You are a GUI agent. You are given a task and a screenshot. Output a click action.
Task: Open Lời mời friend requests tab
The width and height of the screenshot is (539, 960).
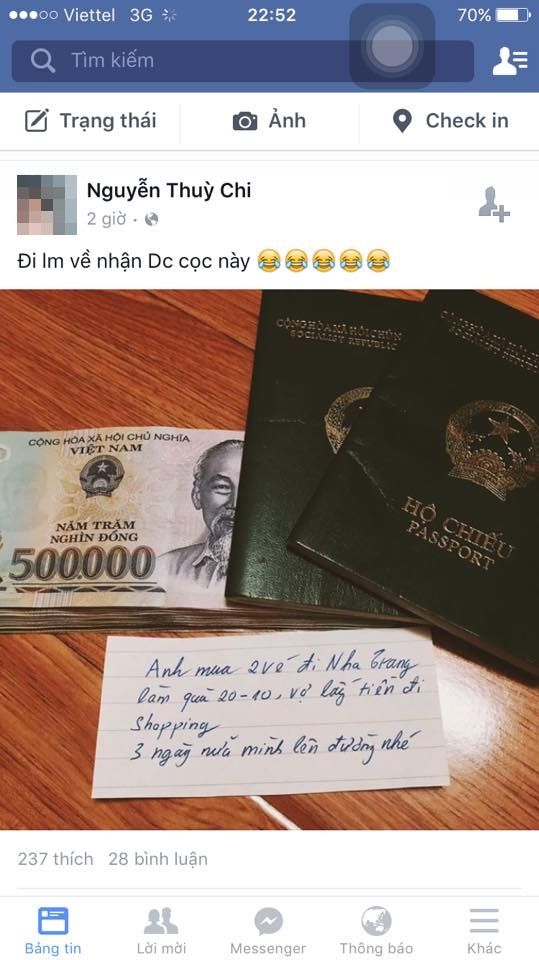pyautogui.click(x=161, y=931)
